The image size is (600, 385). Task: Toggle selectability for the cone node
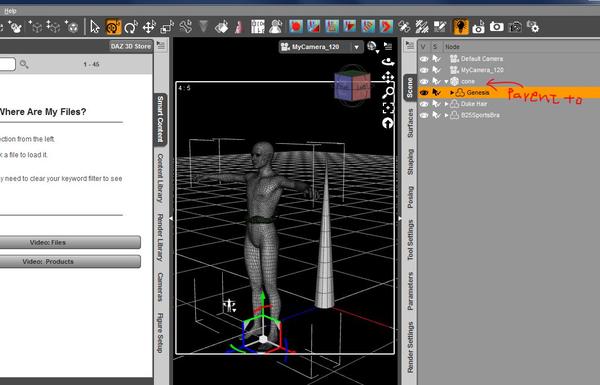(436, 82)
